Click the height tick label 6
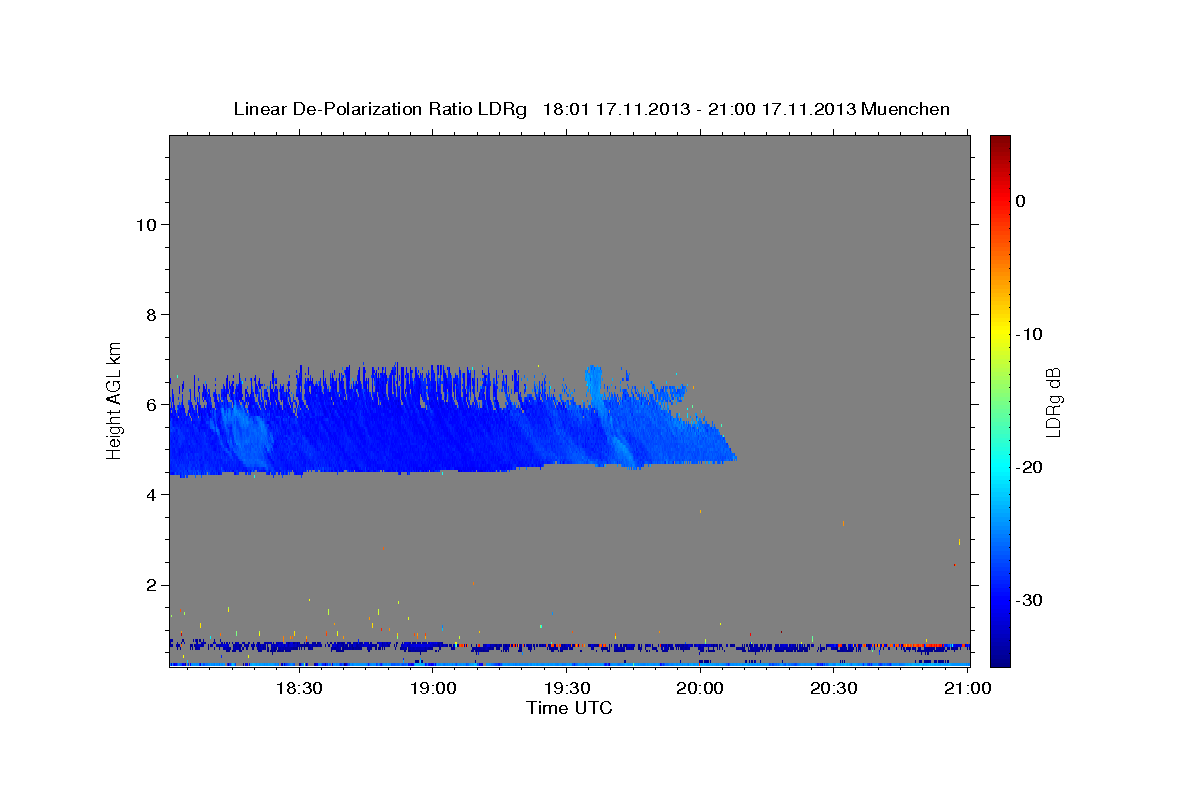This screenshot has height=800, width=1200. (x=150, y=404)
